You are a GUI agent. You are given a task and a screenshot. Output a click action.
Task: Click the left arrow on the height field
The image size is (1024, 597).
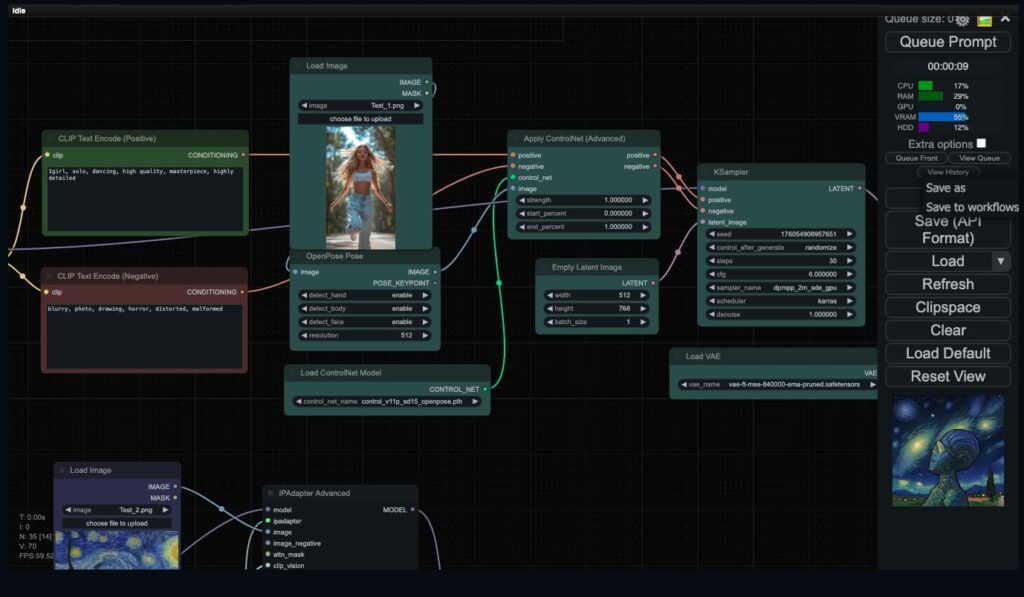pos(550,308)
